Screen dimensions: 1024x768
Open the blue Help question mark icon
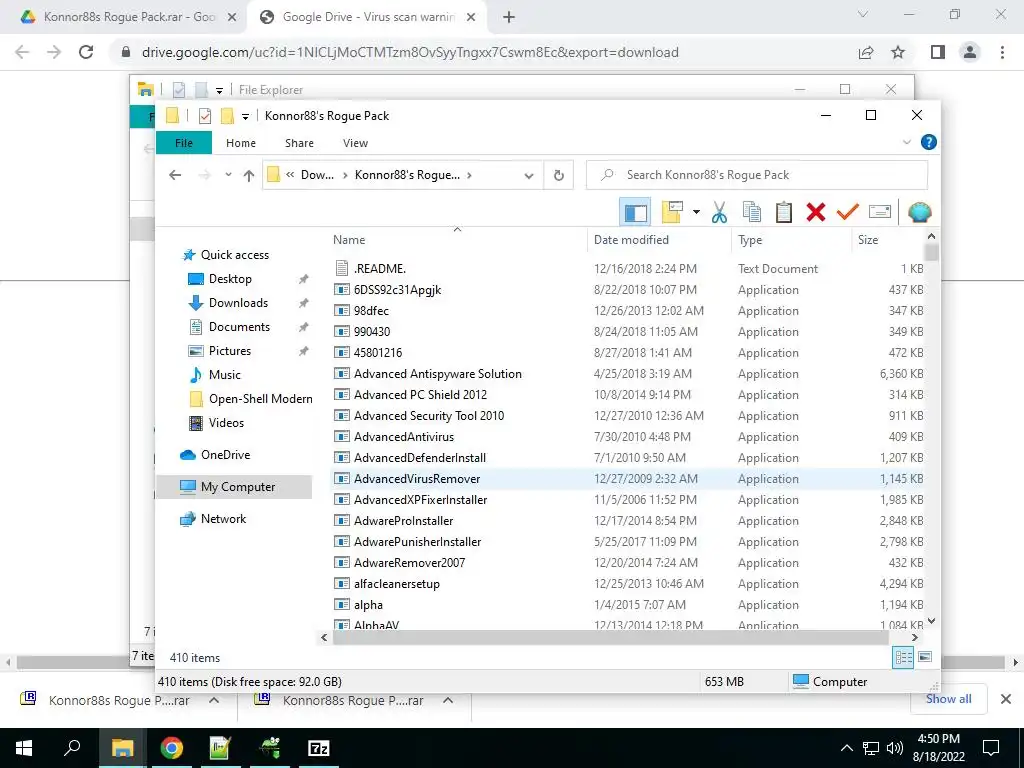[929, 142]
